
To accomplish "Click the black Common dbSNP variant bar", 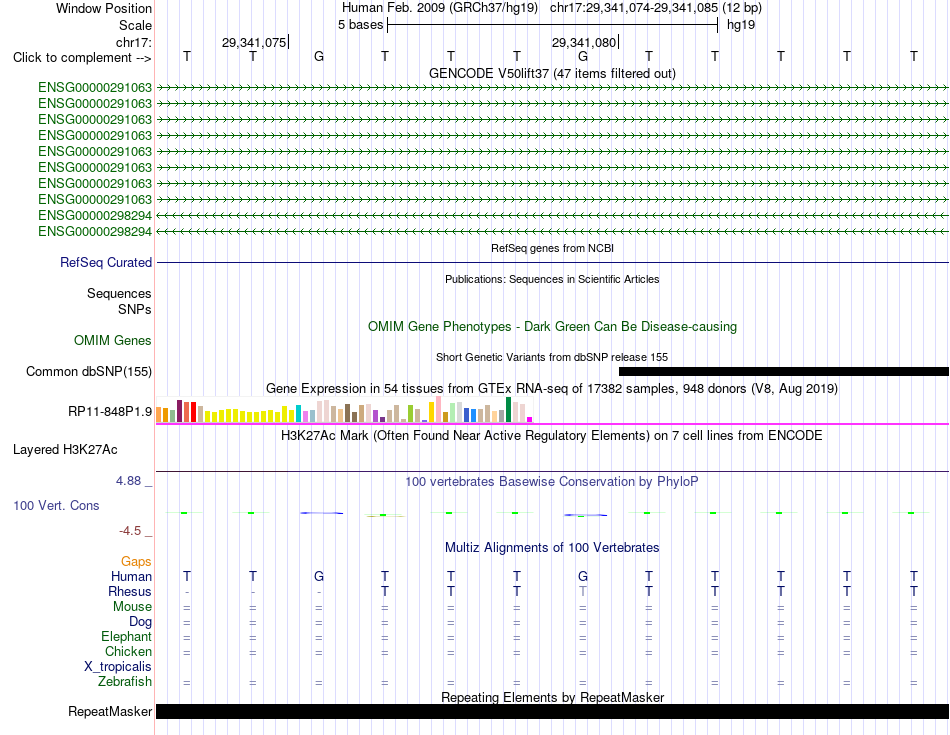I will coord(783,371).
